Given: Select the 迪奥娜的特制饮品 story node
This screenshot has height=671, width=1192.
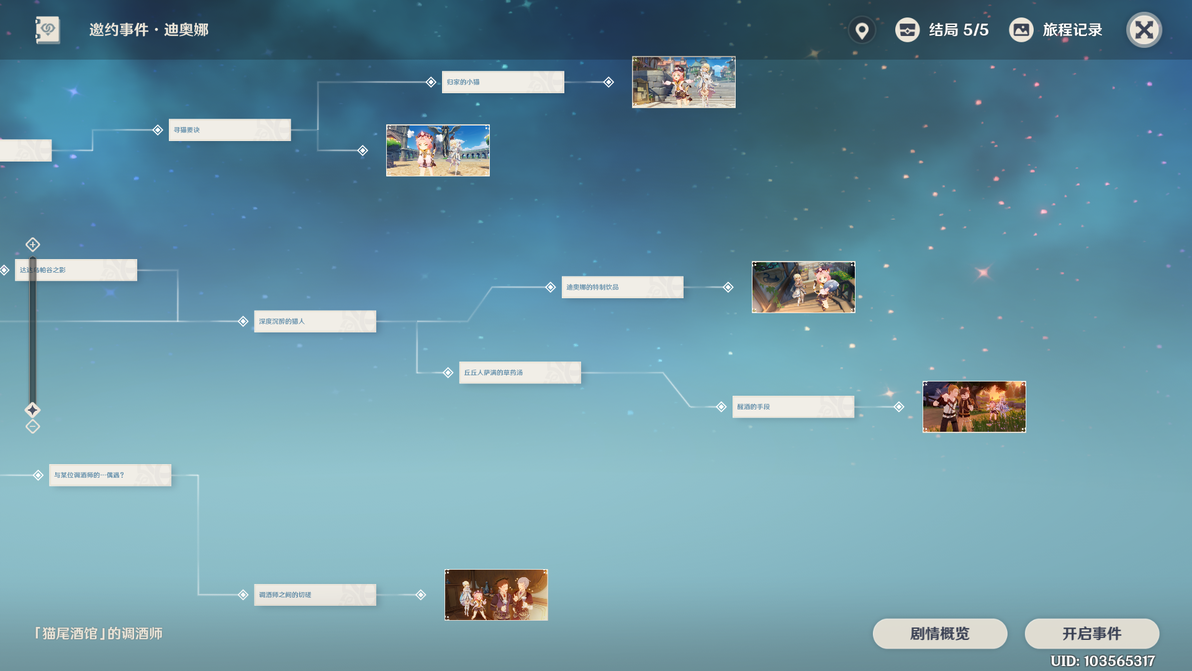Looking at the screenshot, I should [623, 287].
